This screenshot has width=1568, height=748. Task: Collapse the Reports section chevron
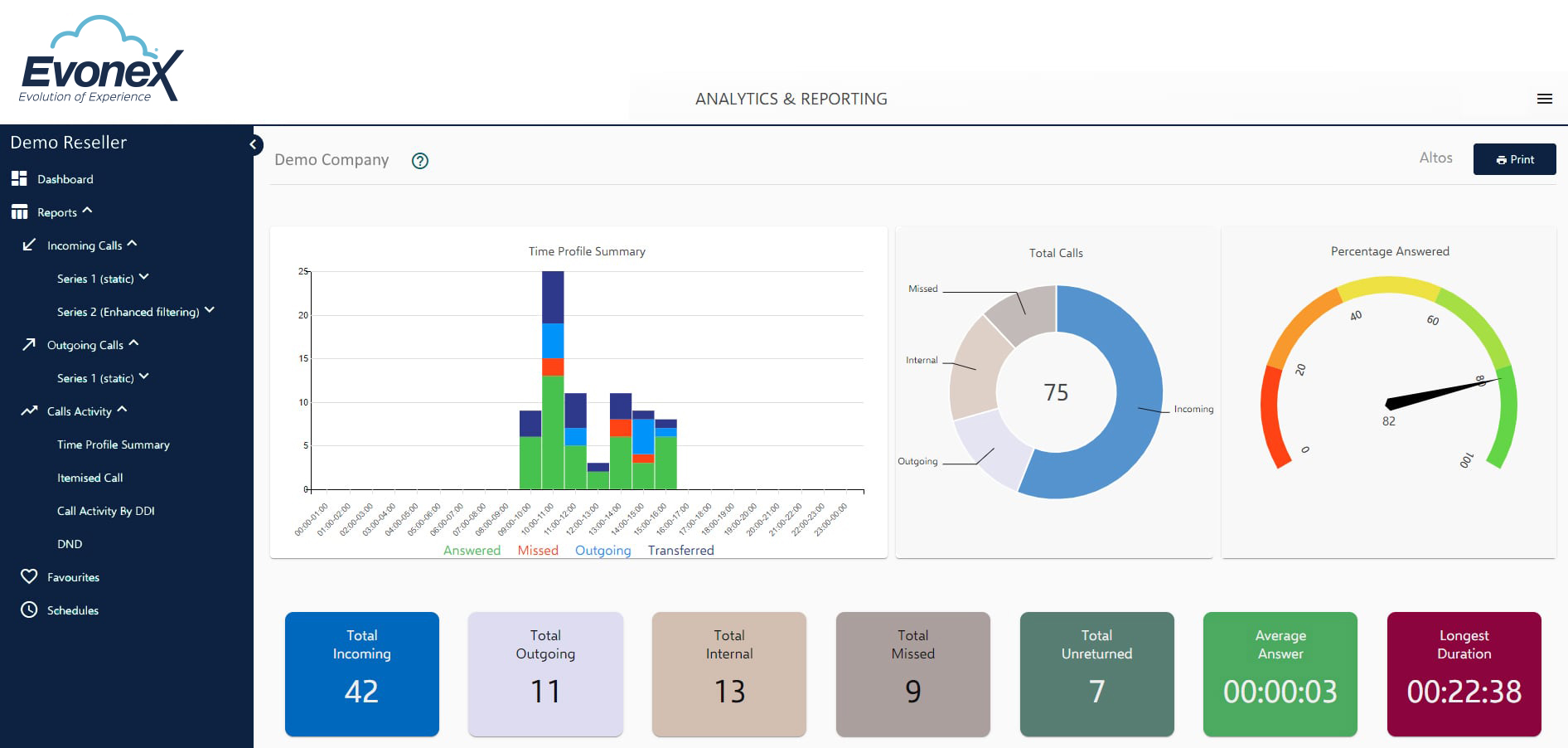[88, 211]
